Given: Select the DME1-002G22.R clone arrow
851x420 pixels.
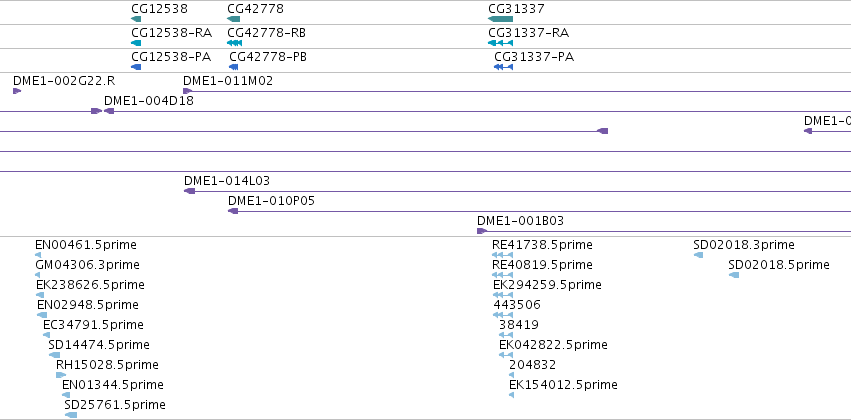Looking at the screenshot, I should (17, 91).
